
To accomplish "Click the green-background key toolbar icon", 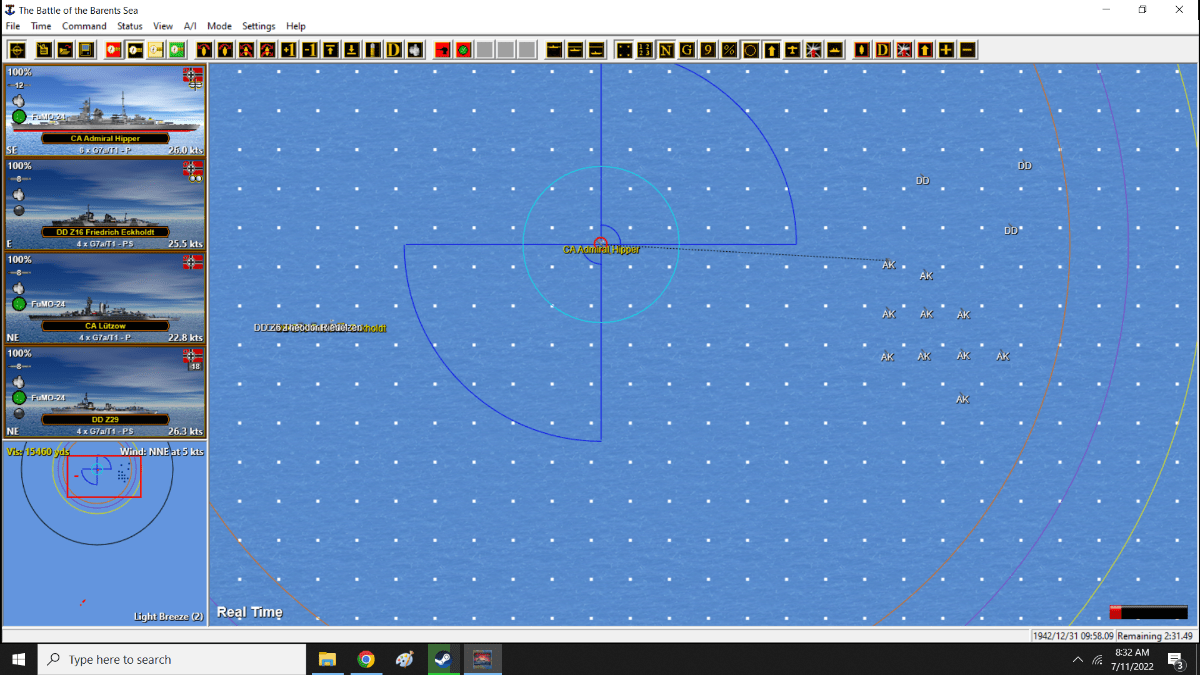I will tap(176, 50).
